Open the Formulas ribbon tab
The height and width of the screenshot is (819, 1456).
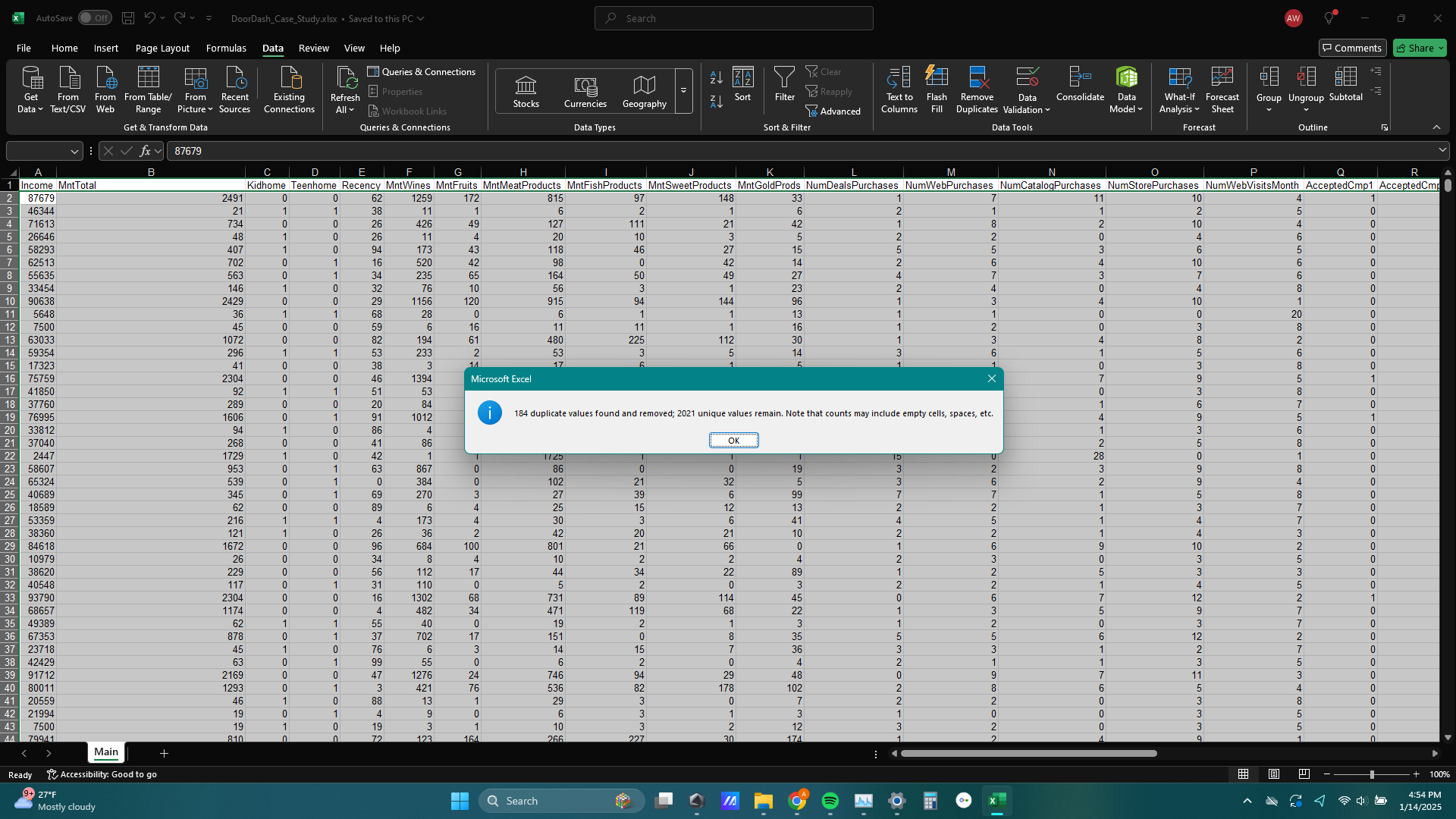tap(226, 48)
